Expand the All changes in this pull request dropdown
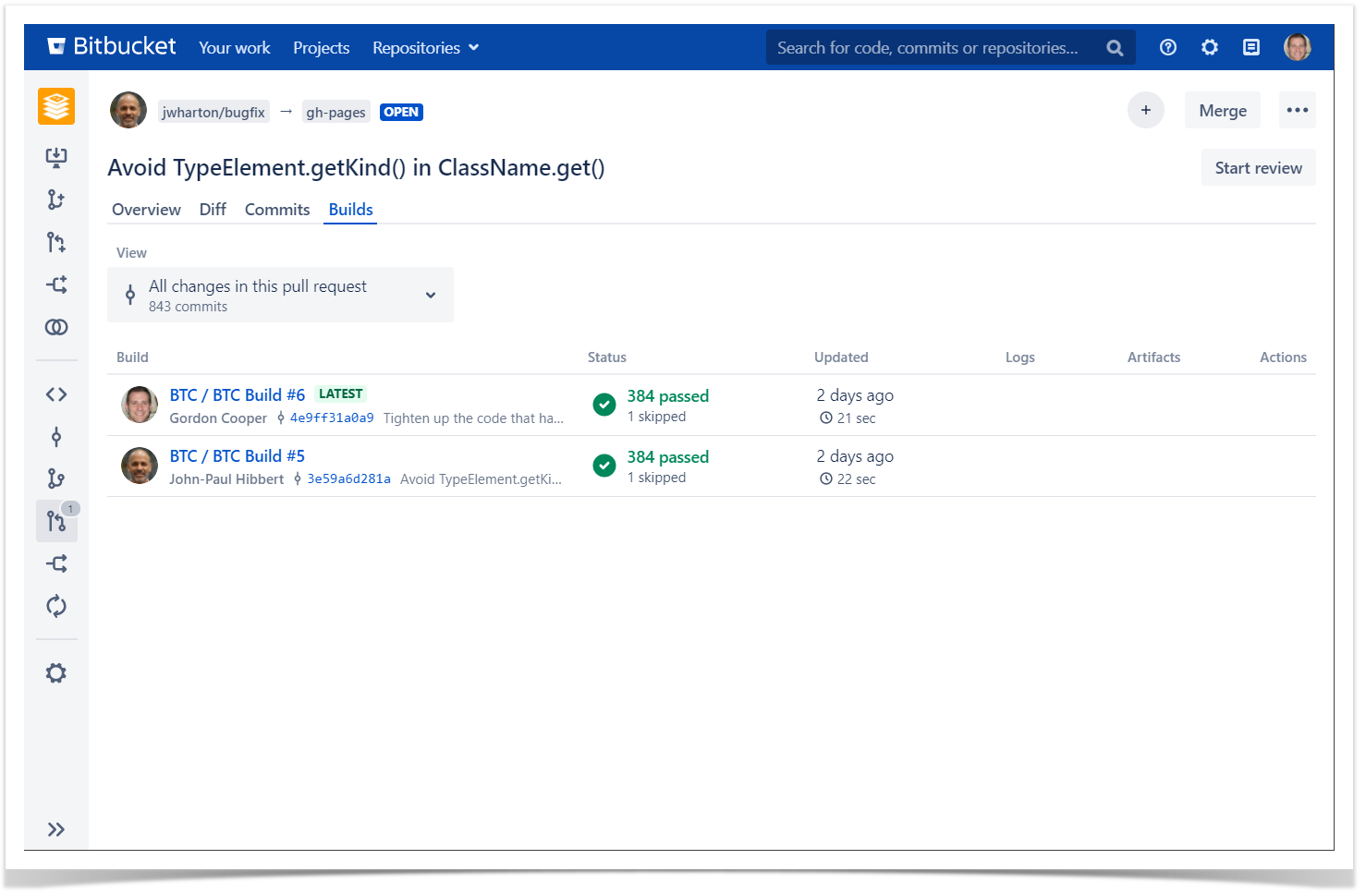 coord(280,295)
